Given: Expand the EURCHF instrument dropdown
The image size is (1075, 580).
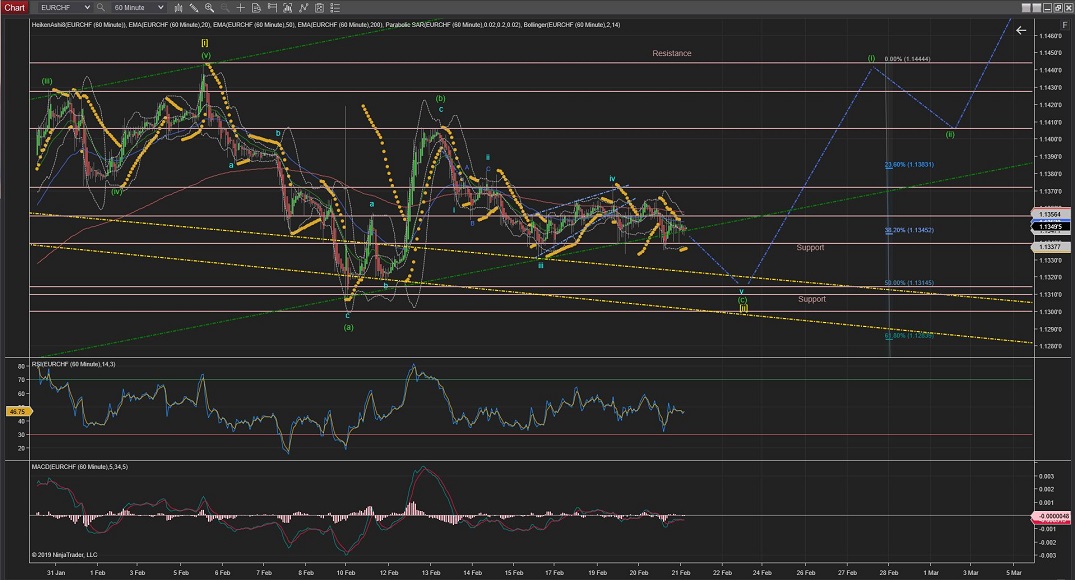Looking at the screenshot, I should point(87,7).
